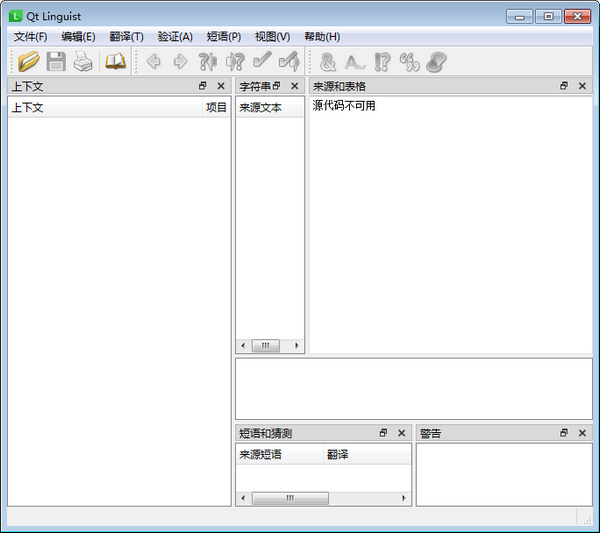Click next unfinished item icon
Image resolution: width=600 pixels, height=533 pixels.
[x=235, y=61]
